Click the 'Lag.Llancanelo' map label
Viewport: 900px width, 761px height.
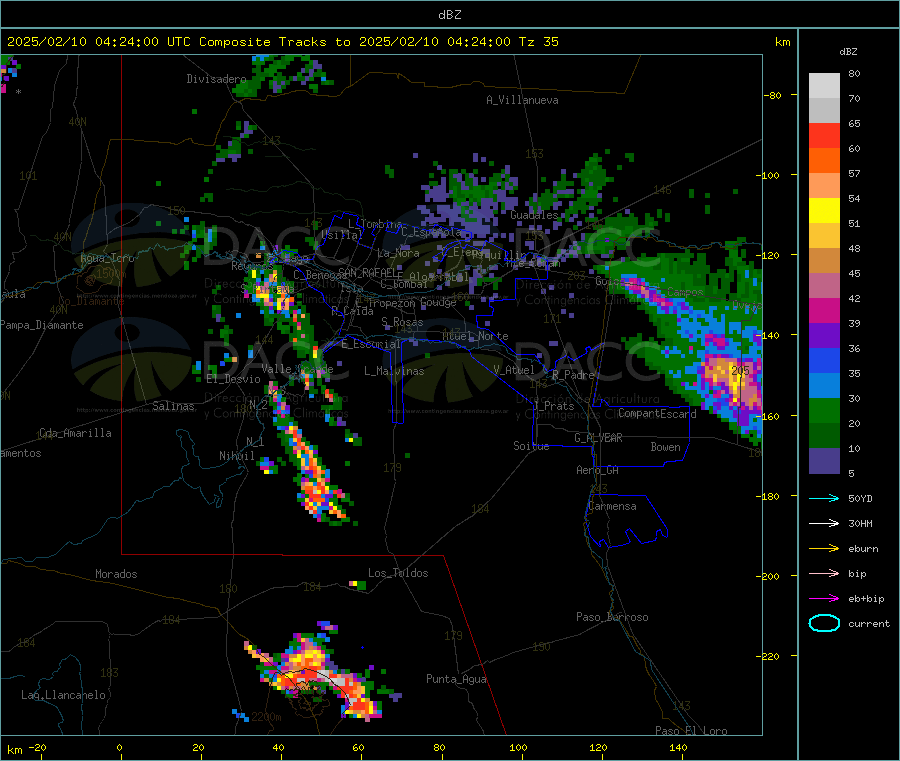click(63, 695)
